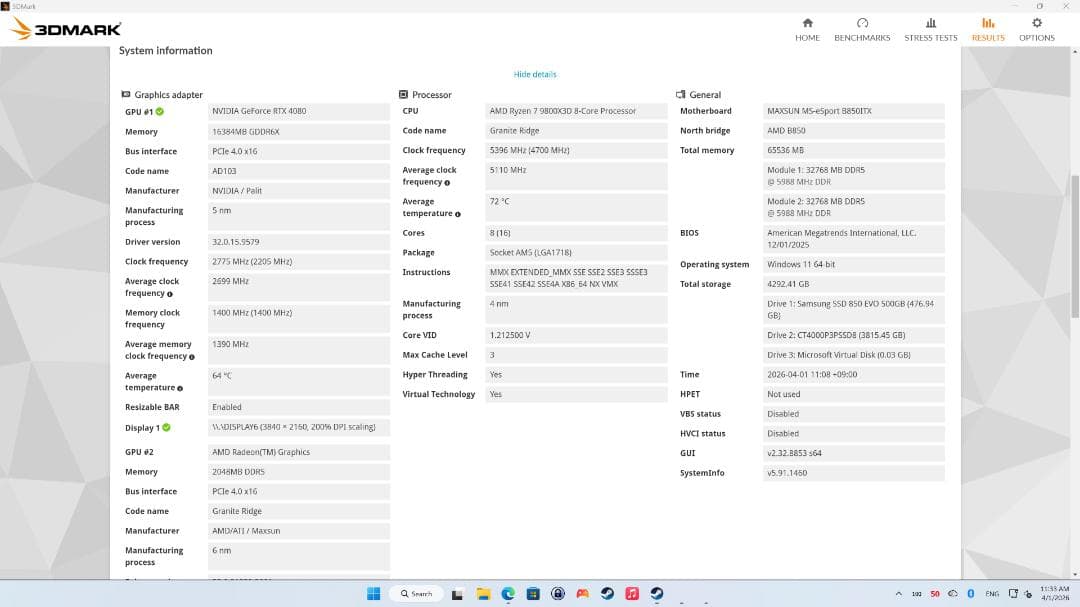Click the Time 2026-04-01 11:08 value
This screenshot has height=607, width=1080.
pyautogui.click(x=853, y=375)
